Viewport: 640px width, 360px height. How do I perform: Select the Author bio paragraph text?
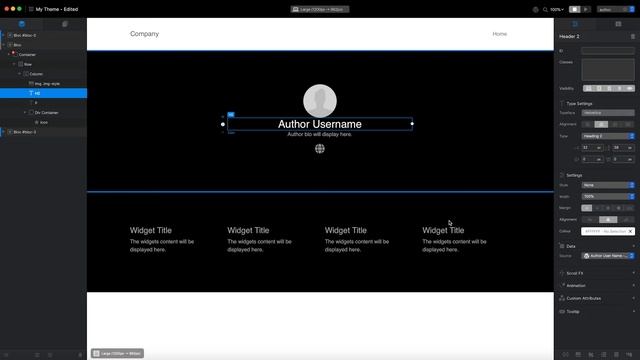pyautogui.click(x=320, y=134)
